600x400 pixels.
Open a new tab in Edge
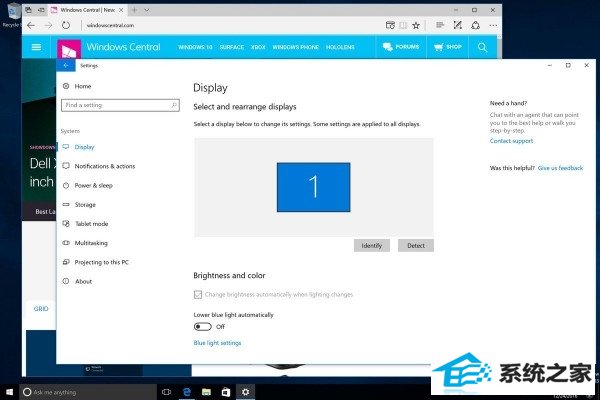coord(134,10)
